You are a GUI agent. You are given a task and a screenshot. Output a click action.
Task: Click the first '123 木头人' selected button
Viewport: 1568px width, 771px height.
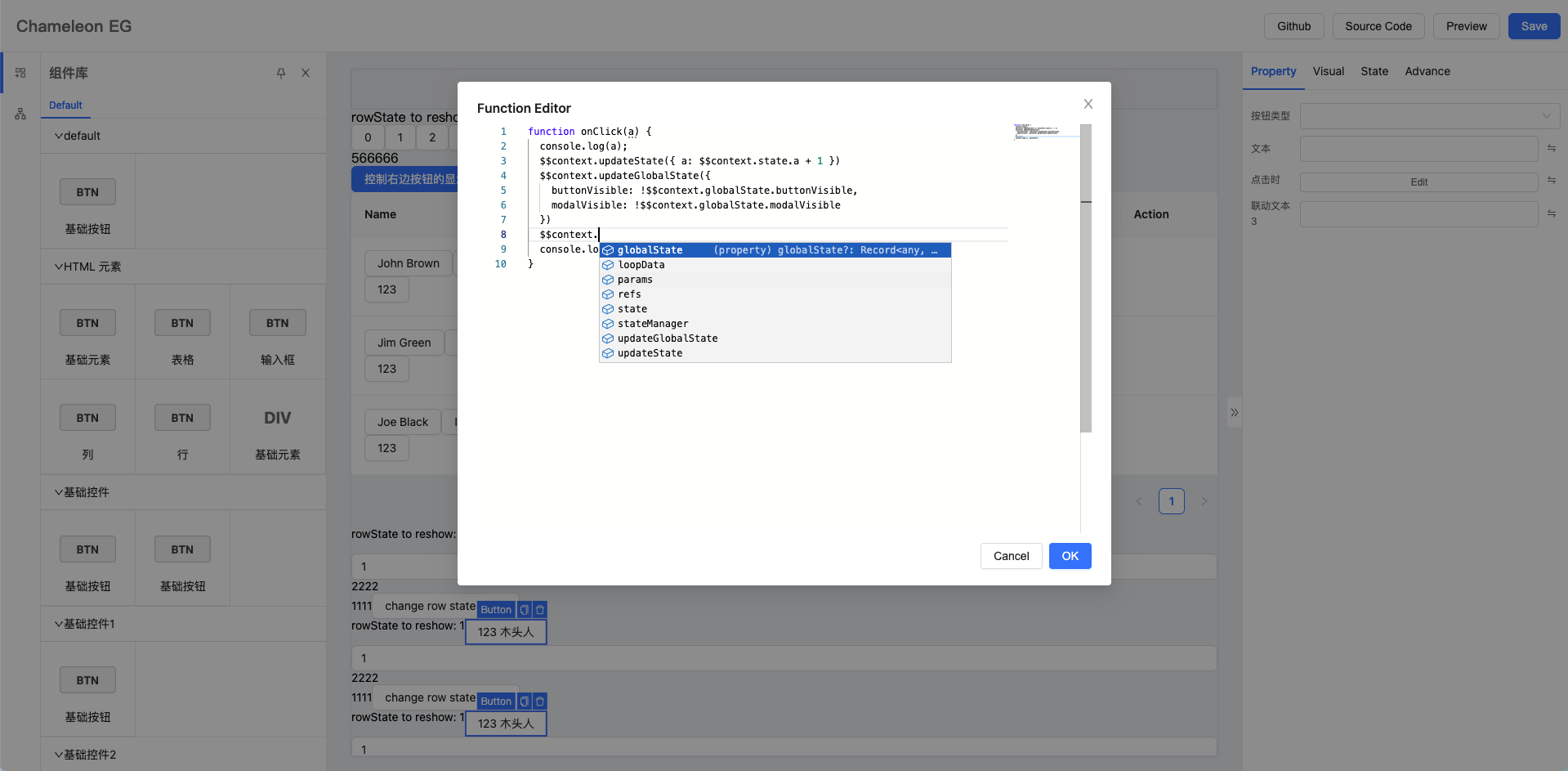(506, 632)
